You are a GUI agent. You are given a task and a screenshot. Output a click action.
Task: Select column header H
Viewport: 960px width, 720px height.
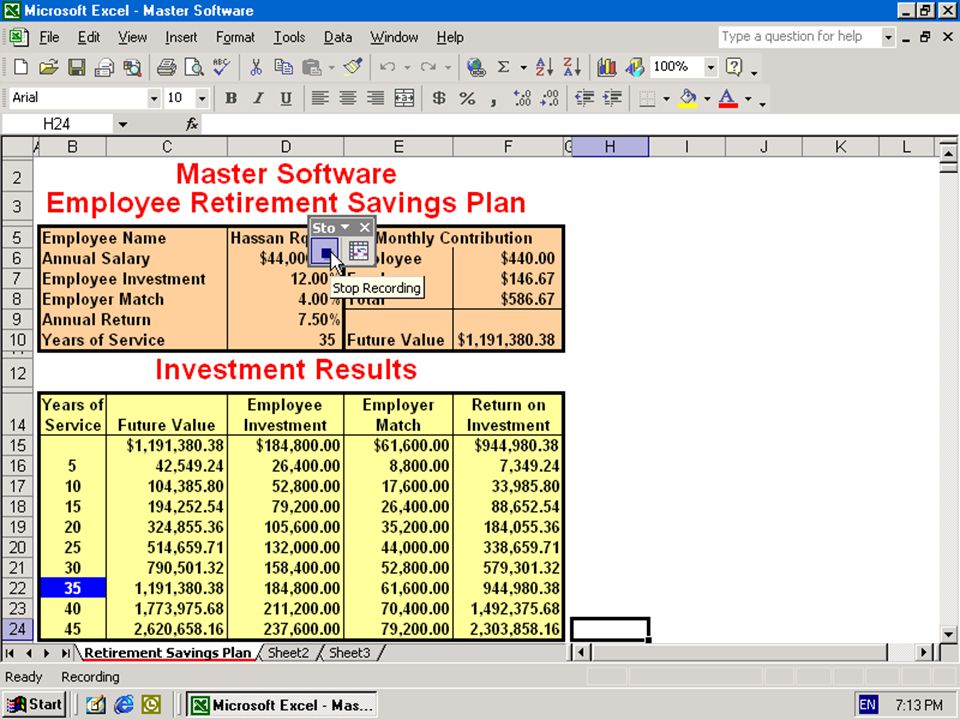click(x=610, y=147)
